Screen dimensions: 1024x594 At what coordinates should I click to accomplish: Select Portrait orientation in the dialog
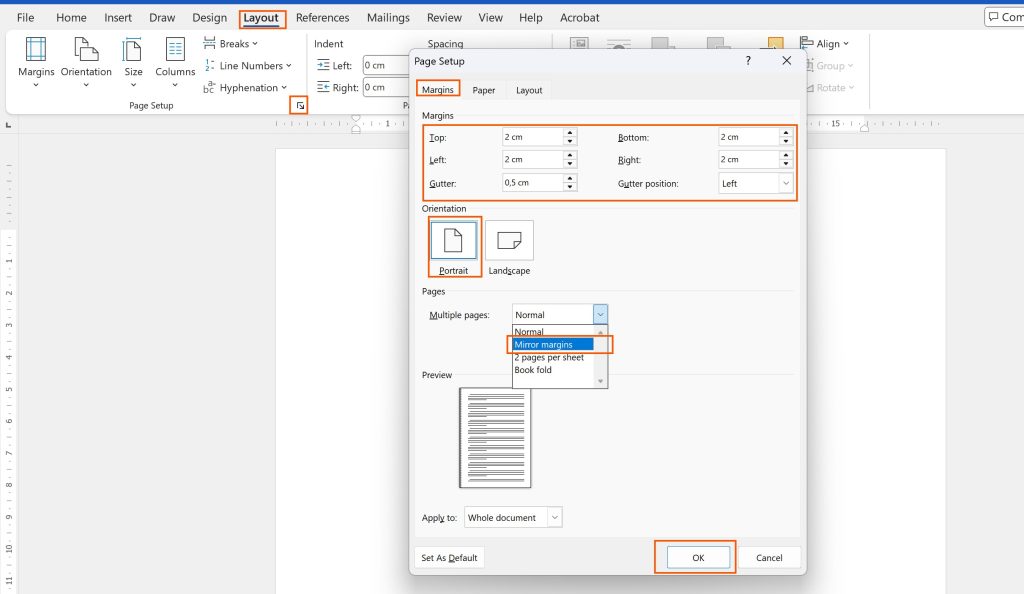click(454, 242)
